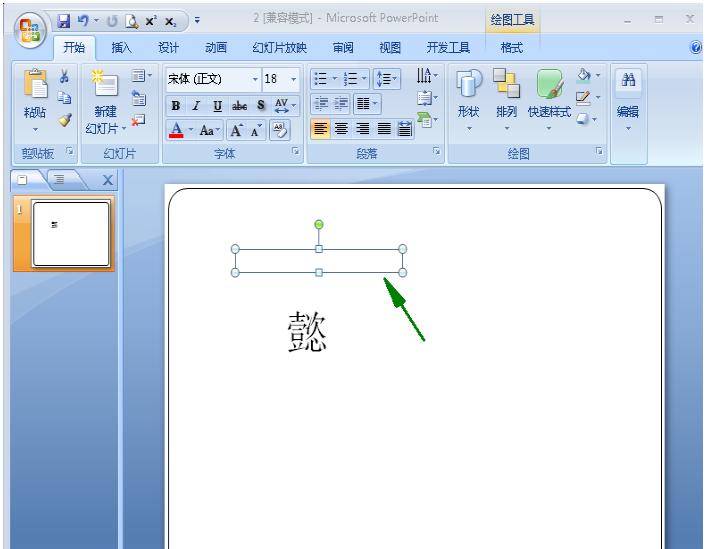Screen dimensions: 707x549
Task: Center the text
Action: coord(341,129)
